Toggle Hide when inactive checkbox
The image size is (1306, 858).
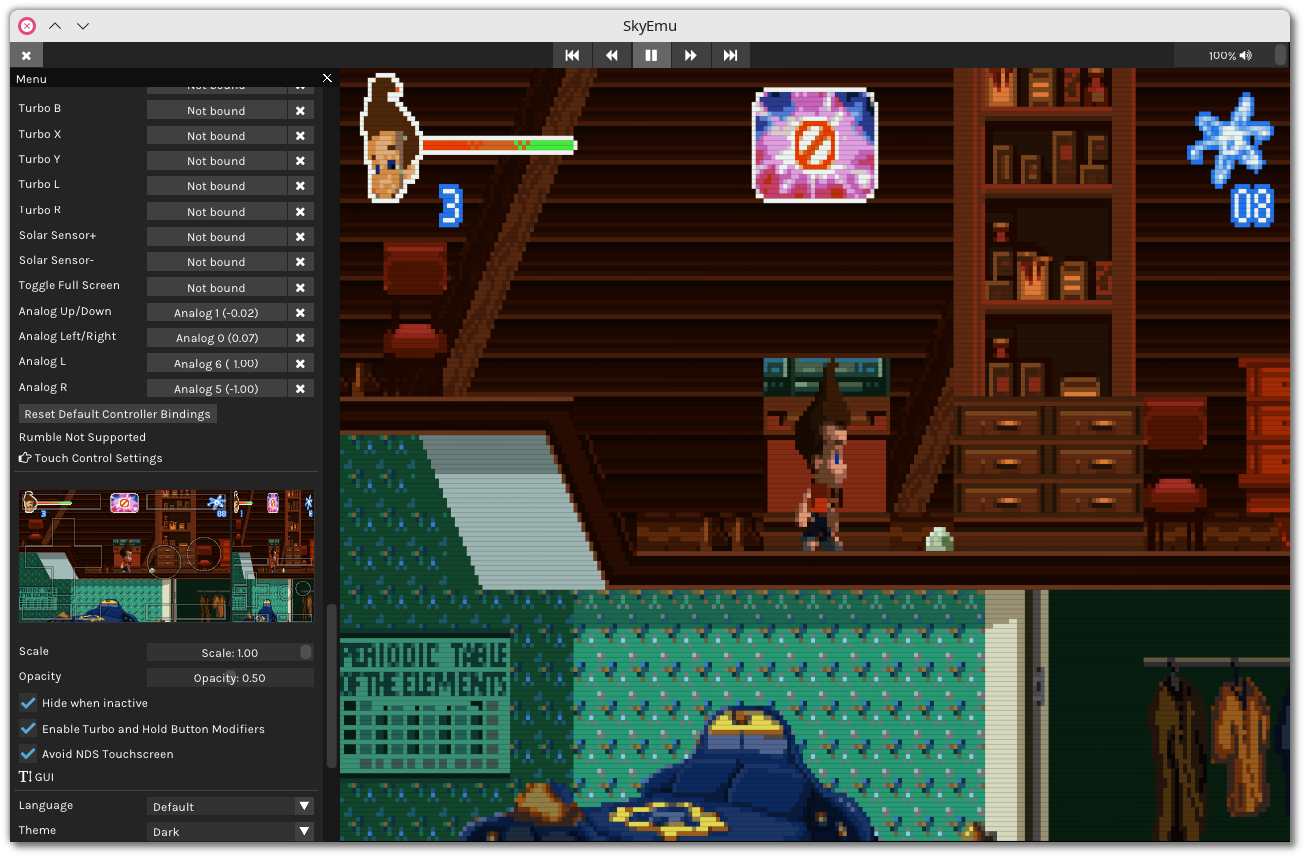point(28,703)
